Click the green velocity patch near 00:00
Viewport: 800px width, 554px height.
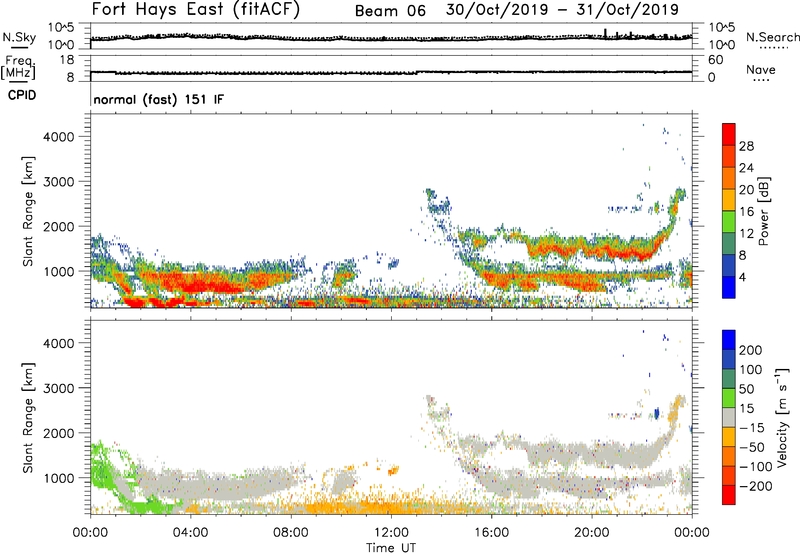[x=102, y=467]
